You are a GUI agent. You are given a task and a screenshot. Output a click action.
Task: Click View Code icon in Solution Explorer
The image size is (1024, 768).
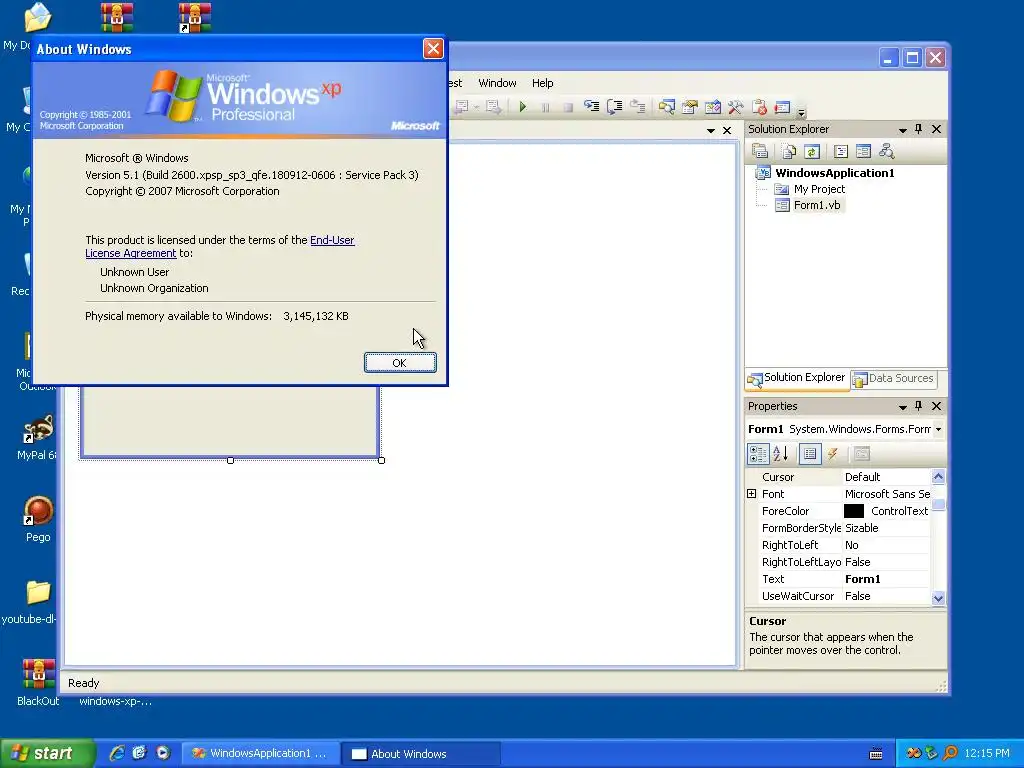tap(841, 152)
